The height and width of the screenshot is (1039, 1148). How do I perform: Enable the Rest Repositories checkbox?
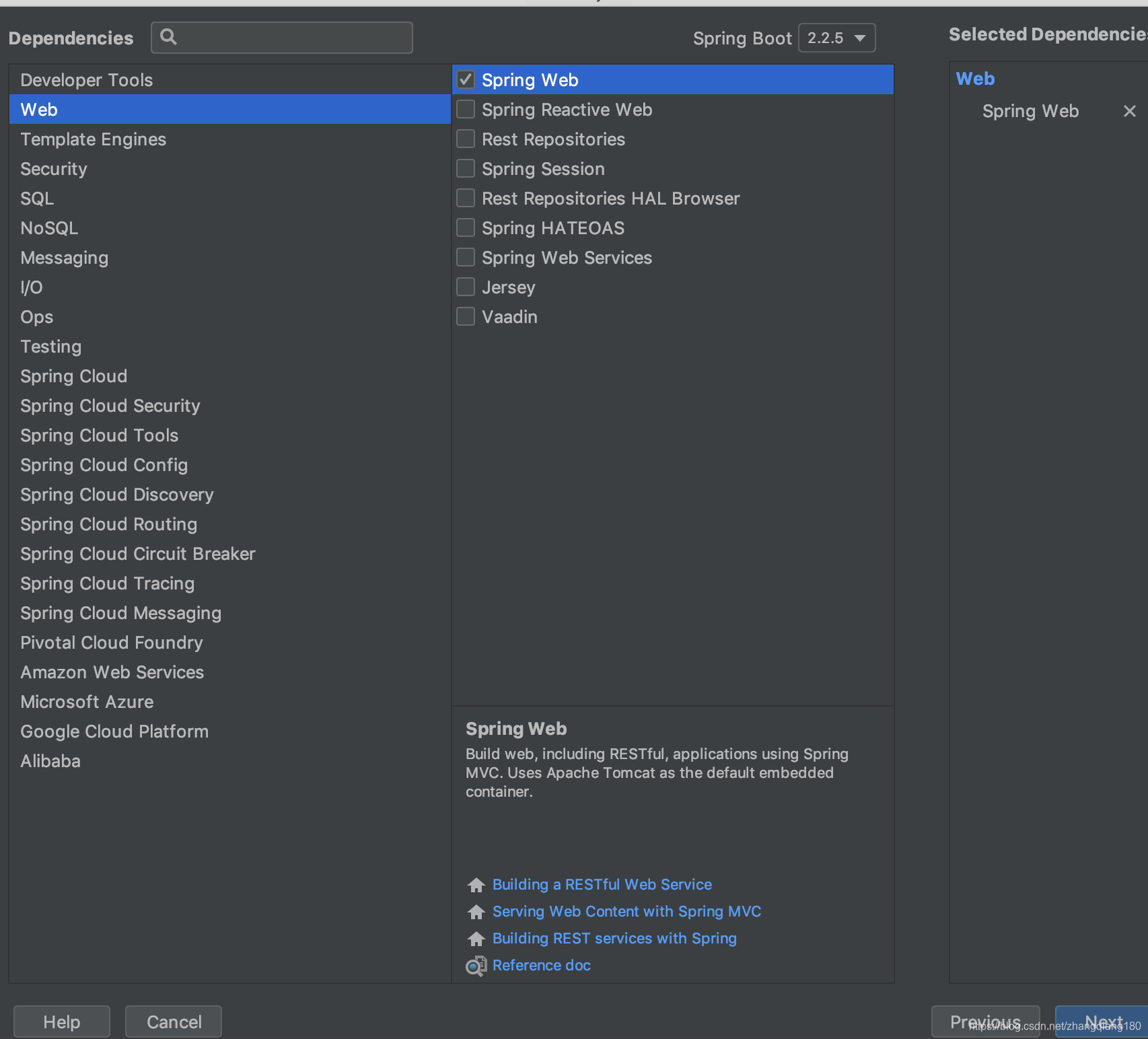click(466, 139)
